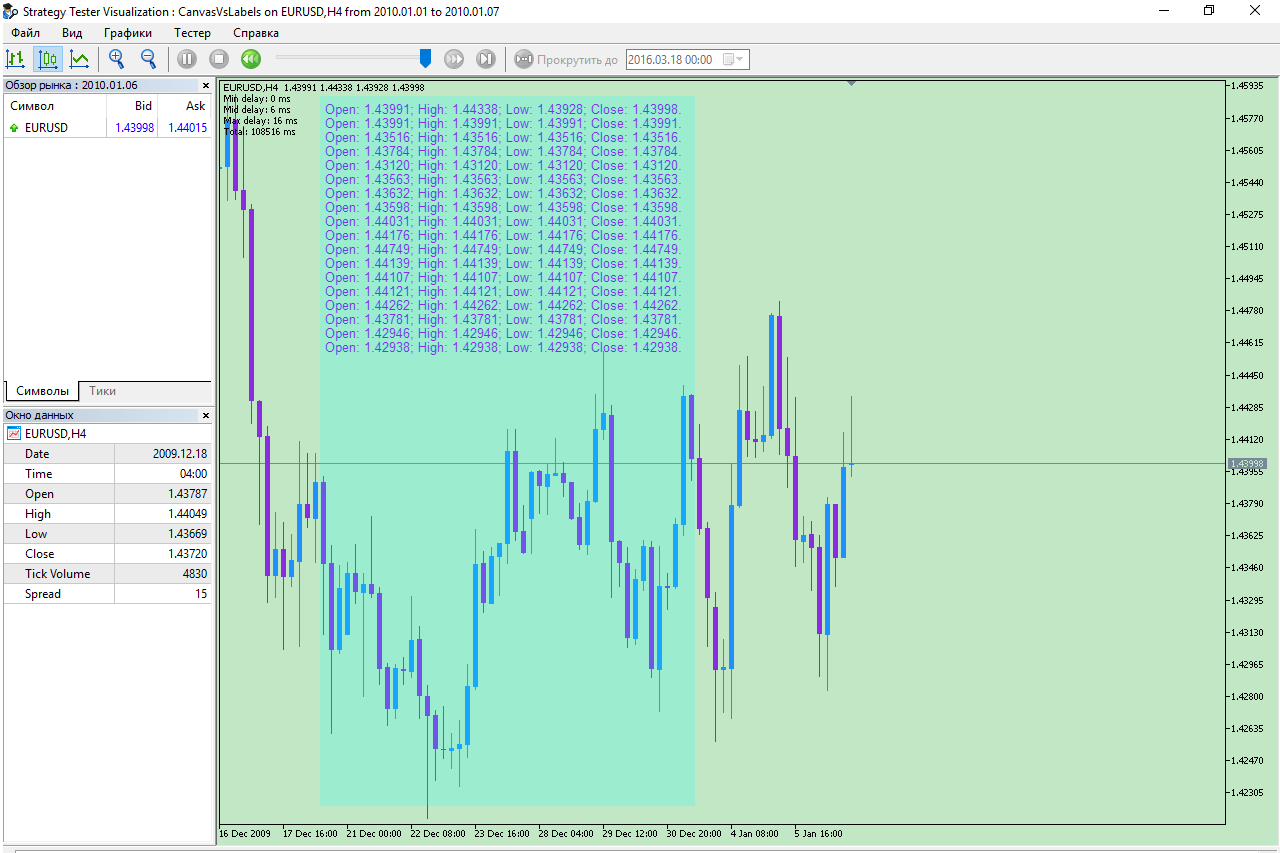This screenshot has width=1280, height=853.
Task: Zoom in the chart
Action: (116, 59)
